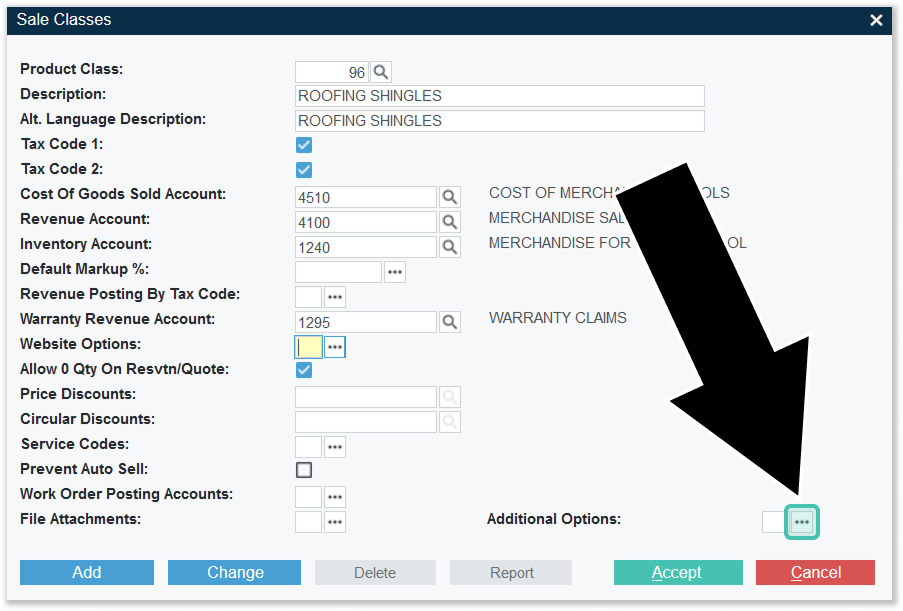Click the Description text field
903x611 pixels.
click(x=500, y=96)
